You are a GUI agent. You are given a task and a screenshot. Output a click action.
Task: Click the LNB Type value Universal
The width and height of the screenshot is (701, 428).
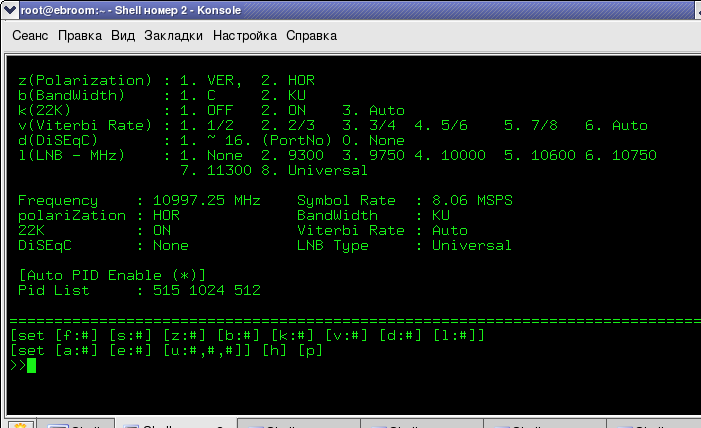click(x=472, y=245)
